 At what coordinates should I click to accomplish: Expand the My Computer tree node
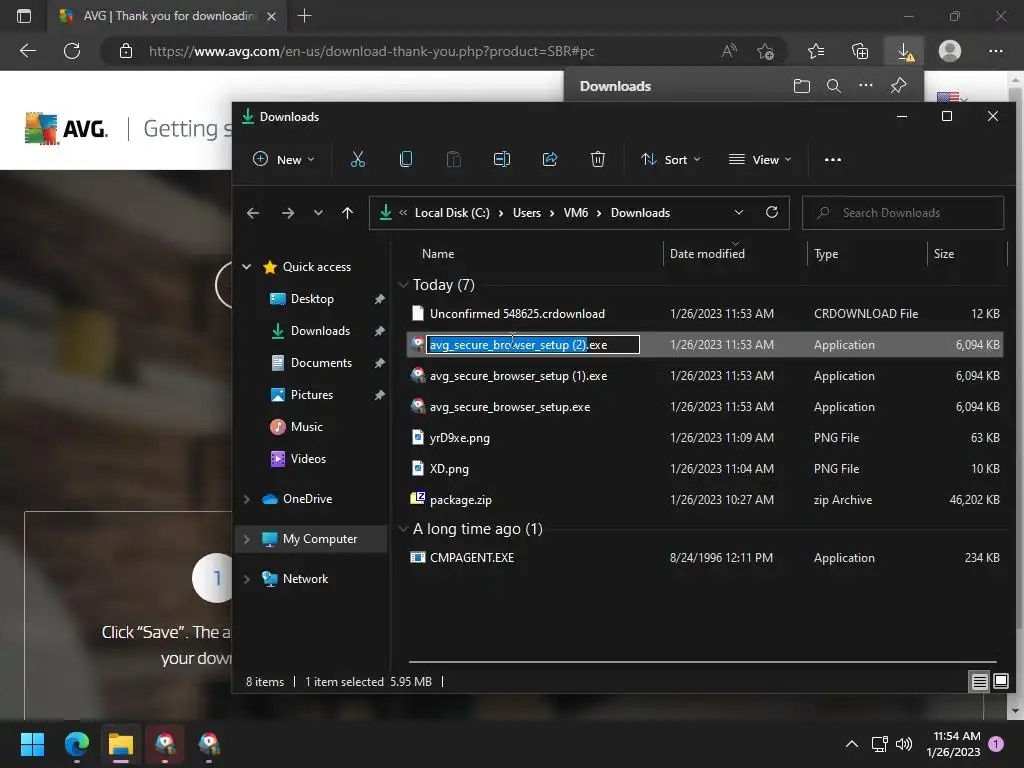click(247, 539)
